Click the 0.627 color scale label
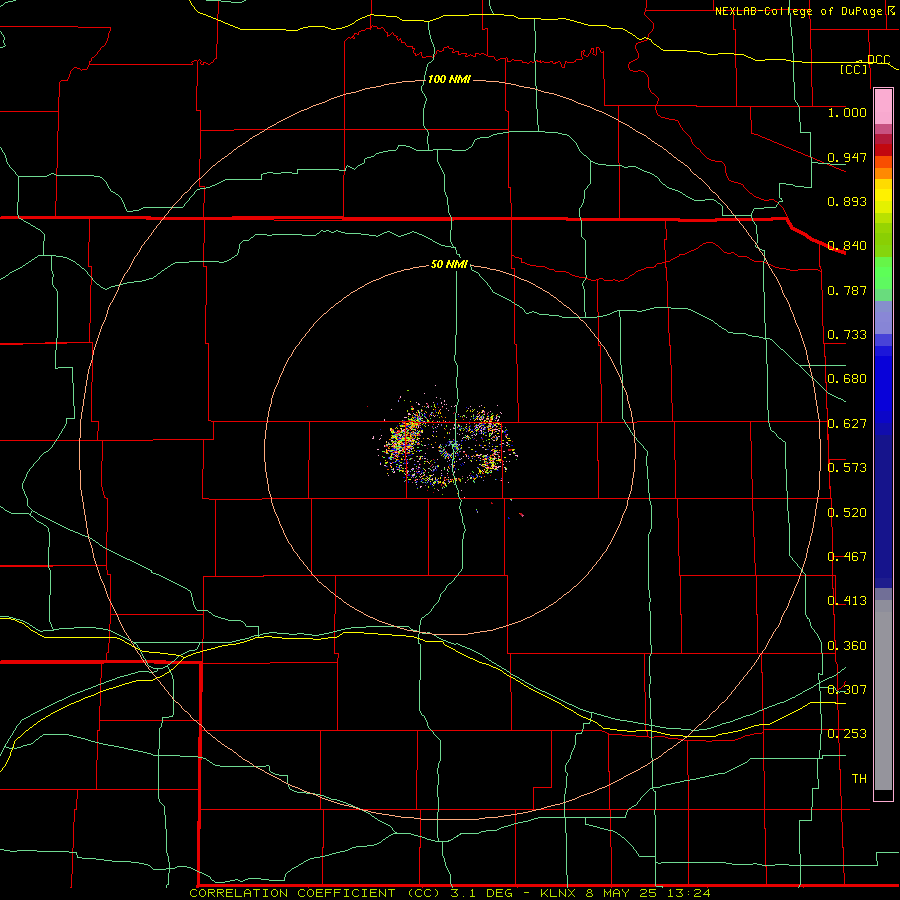This screenshot has width=900, height=900. [847, 424]
